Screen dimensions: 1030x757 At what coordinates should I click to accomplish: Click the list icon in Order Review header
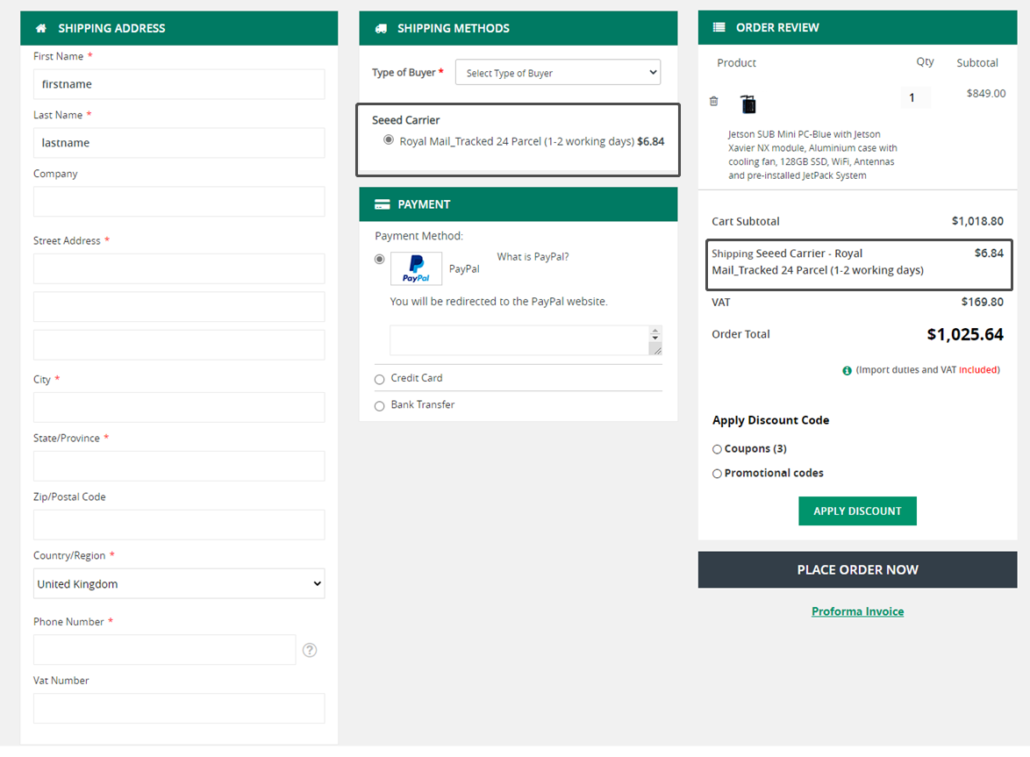(x=719, y=28)
